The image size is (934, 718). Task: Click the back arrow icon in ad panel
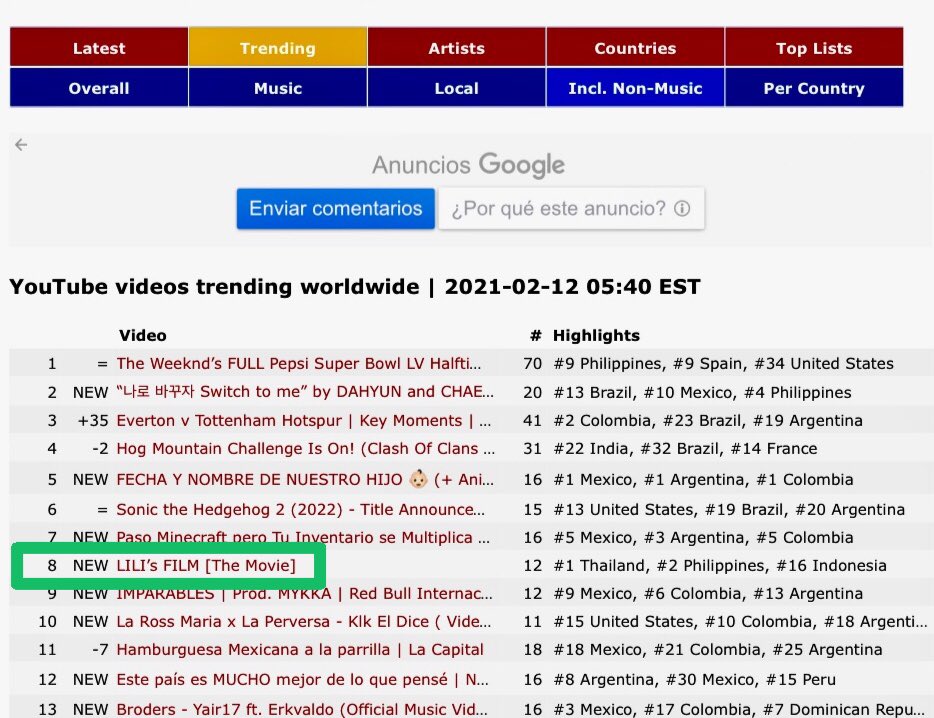coord(21,145)
